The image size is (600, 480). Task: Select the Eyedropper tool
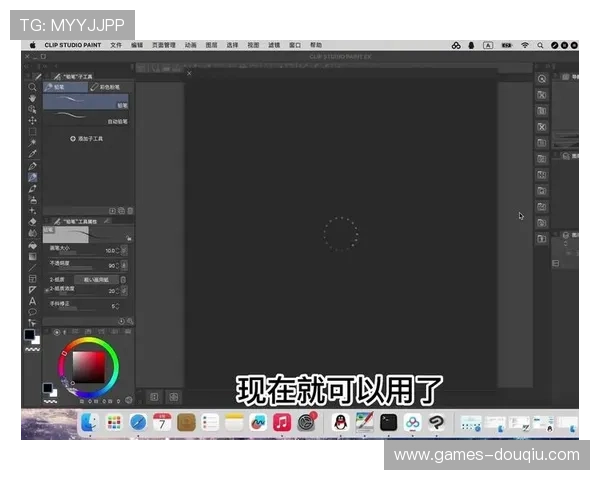[33, 154]
